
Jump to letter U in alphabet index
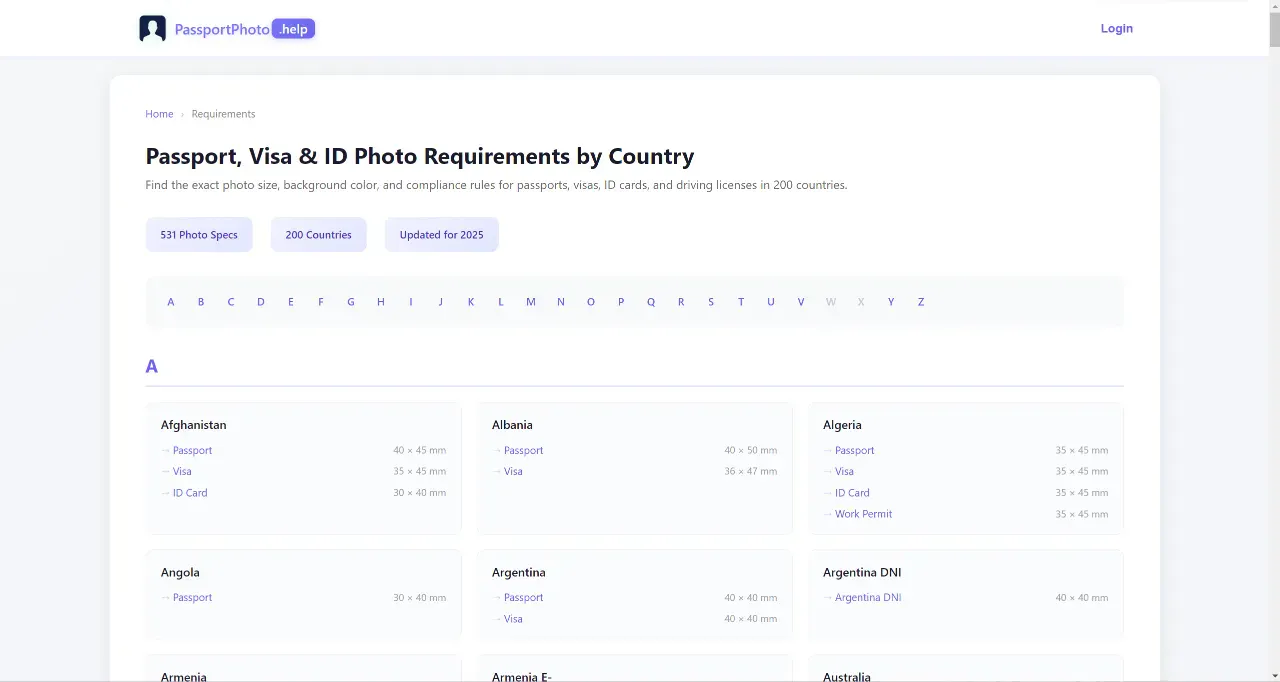coord(771,302)
